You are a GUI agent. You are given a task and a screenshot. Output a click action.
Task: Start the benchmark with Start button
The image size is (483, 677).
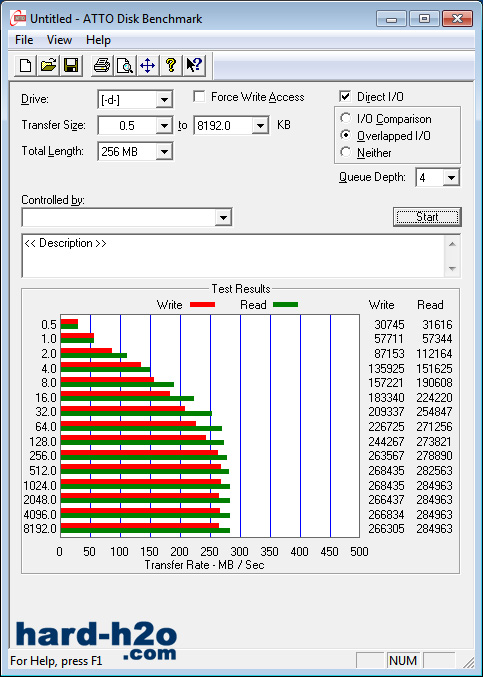[x=427, y=217]
